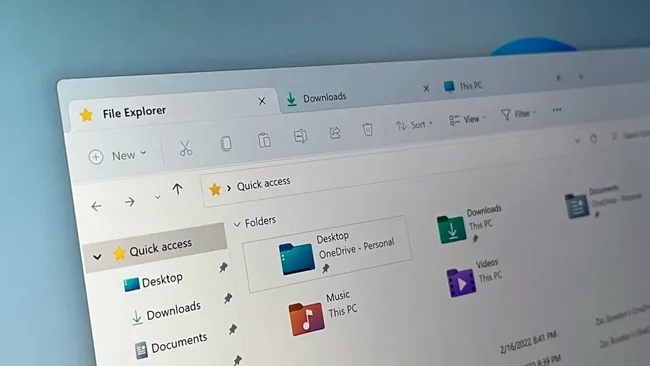Screen dimensions: 650x366
Task: Select Quick access in navigation pane
Action: click(x=155, y=249)
